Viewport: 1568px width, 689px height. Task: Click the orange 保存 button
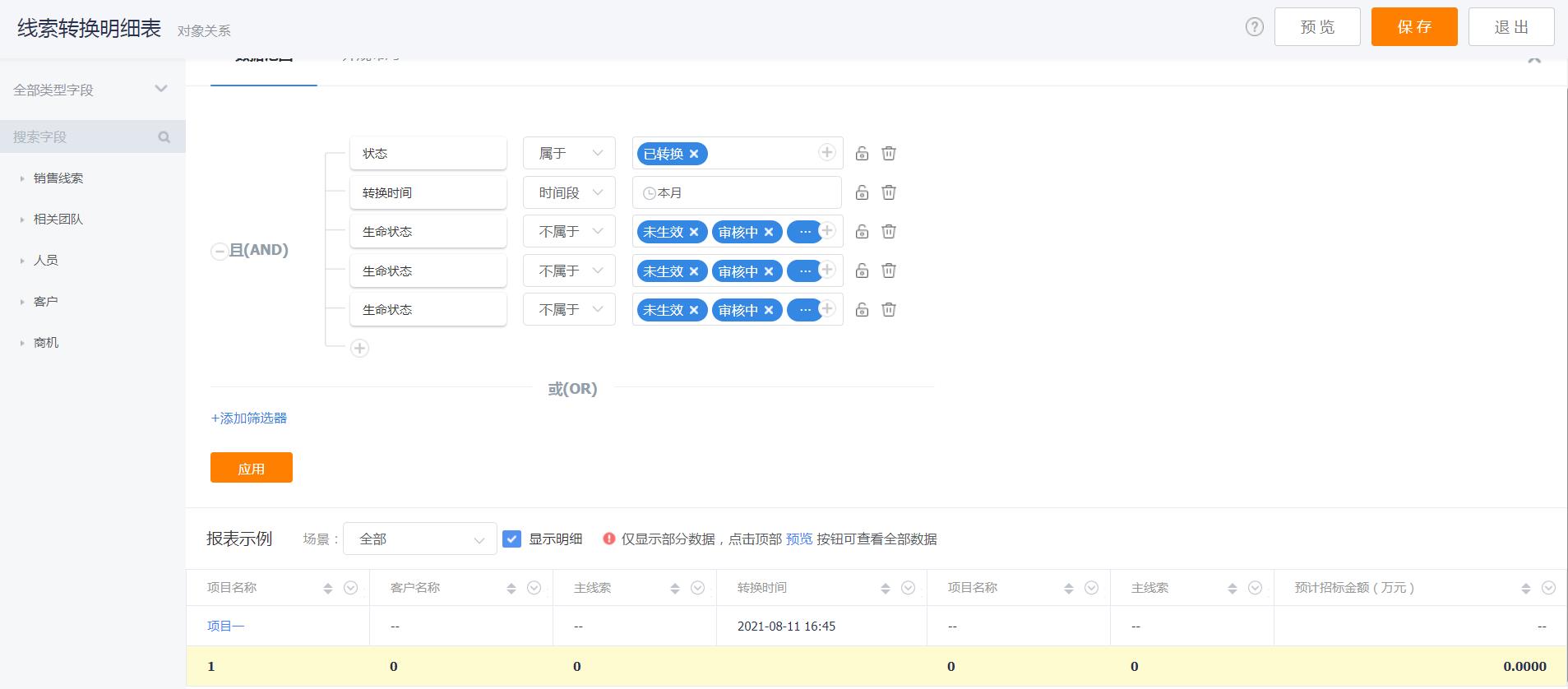[x=1413, y=27]
